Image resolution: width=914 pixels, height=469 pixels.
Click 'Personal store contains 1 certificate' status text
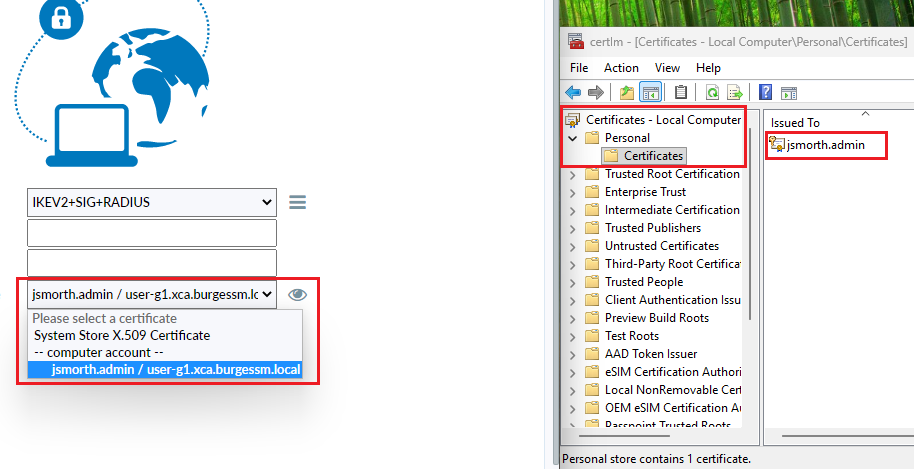pos(656,459)
